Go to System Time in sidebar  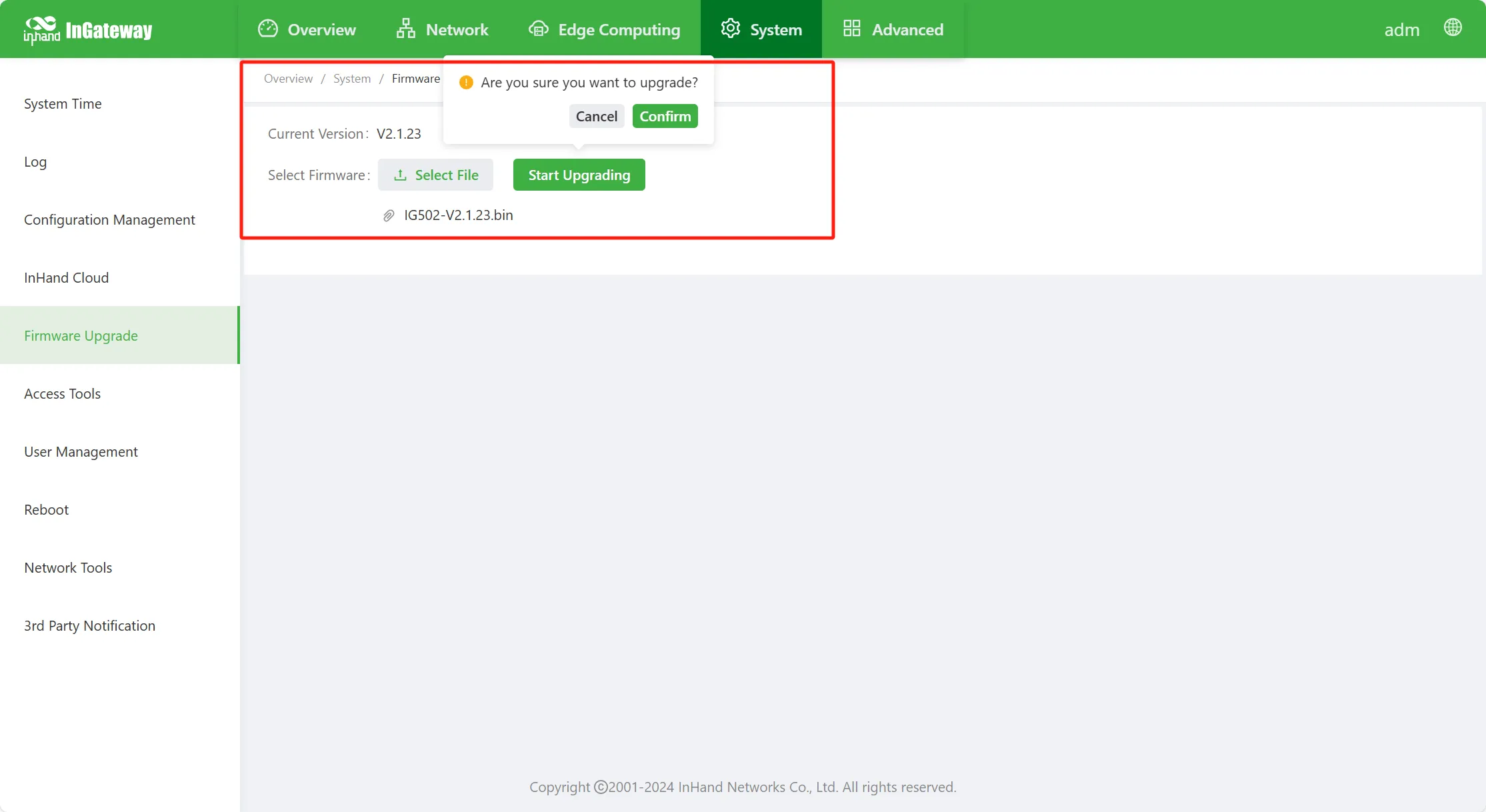click(120, 104)
